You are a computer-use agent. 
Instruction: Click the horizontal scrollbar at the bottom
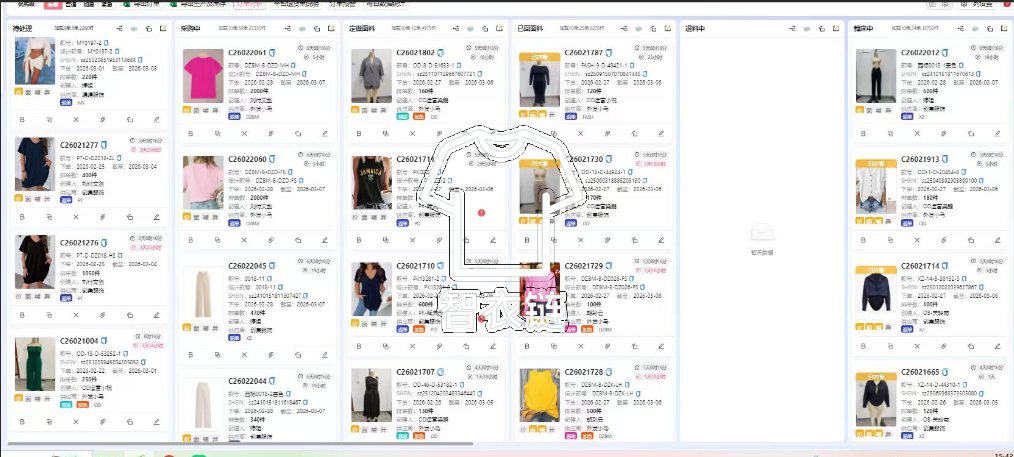click(240, 442)
